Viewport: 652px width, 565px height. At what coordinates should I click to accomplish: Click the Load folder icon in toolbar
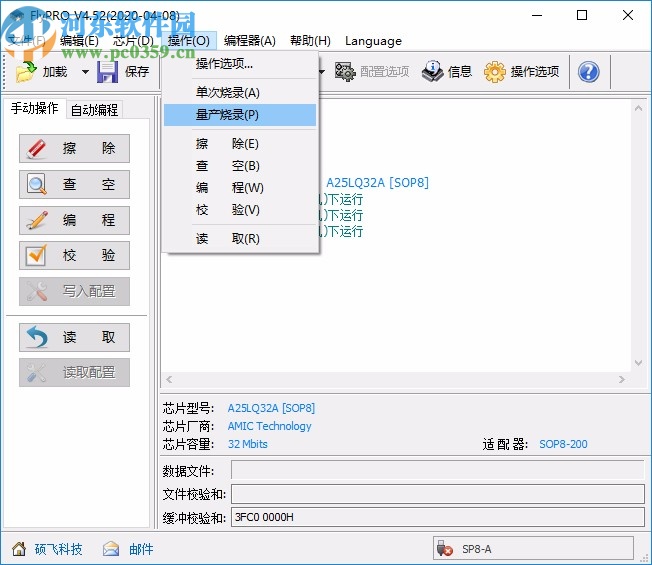(x=26, y=72)
